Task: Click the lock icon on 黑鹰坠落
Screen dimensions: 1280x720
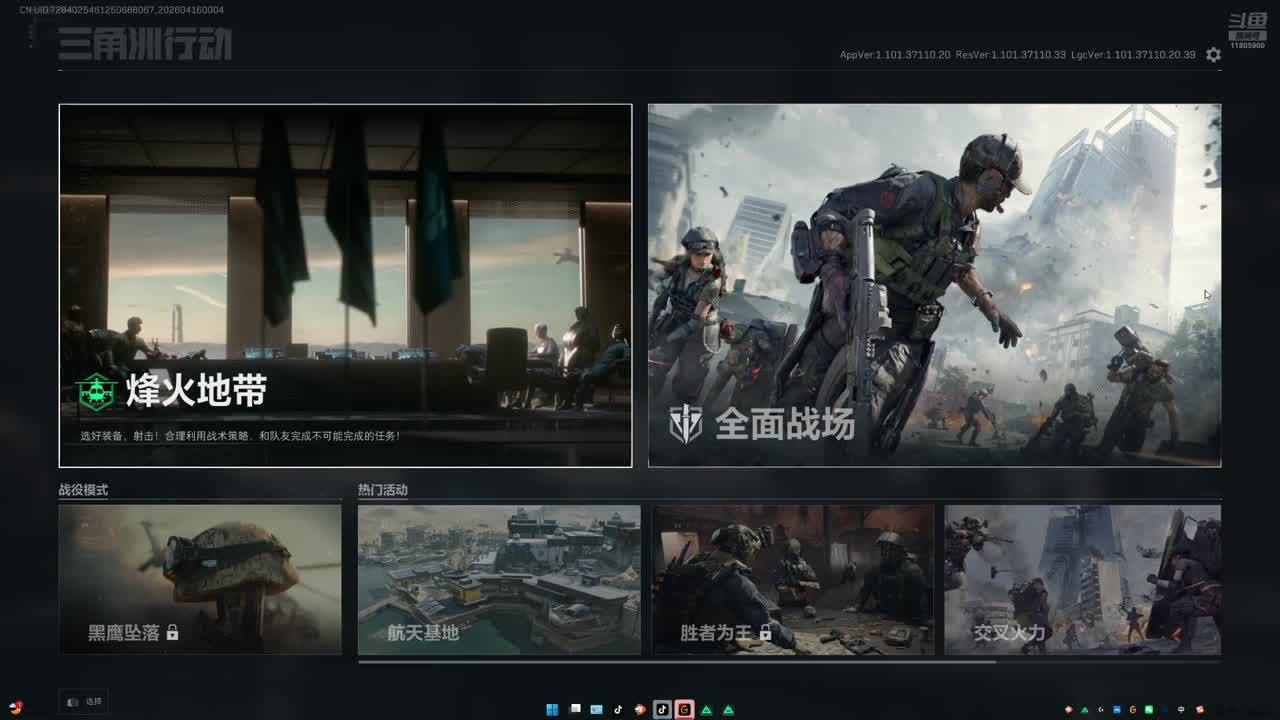Action: (172, 633)
